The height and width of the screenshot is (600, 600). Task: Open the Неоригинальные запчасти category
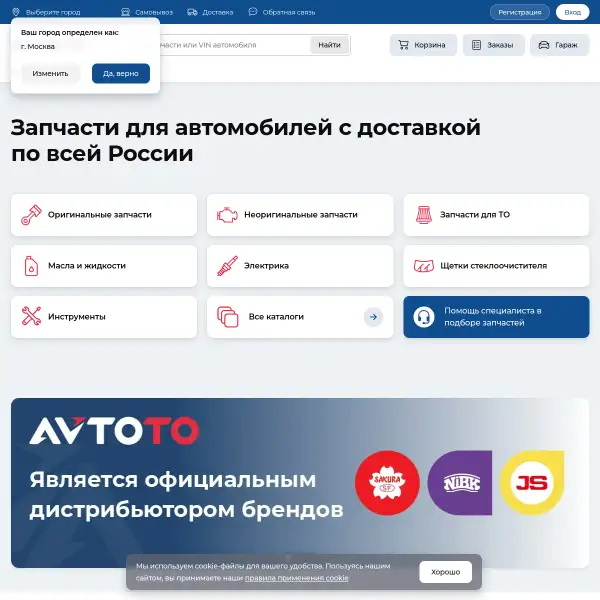(x=300, y=215)
